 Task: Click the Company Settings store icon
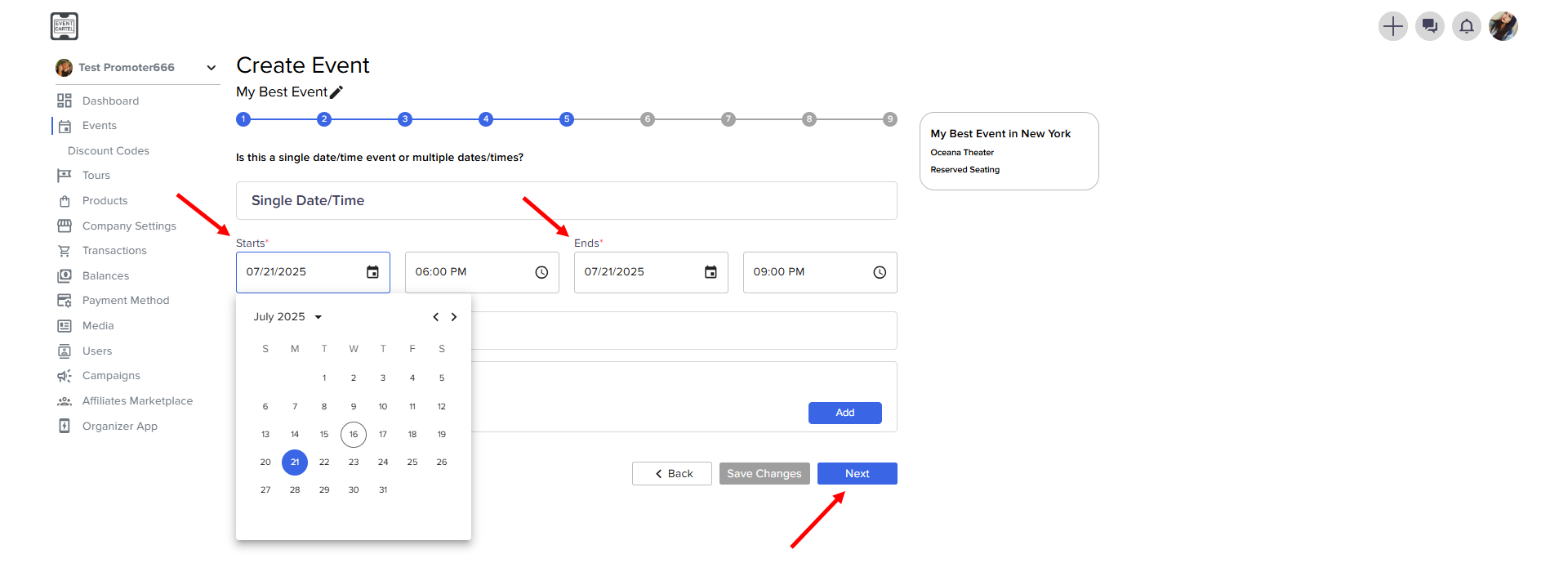[x=65, y=226]
